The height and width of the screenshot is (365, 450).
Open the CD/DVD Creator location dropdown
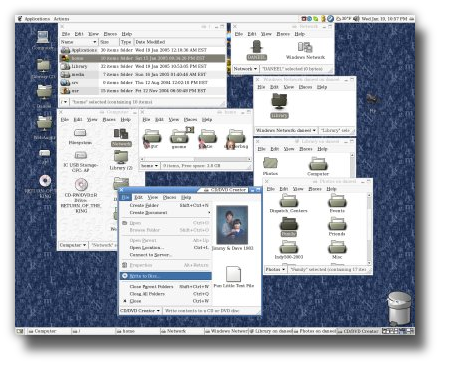[140, 311]
